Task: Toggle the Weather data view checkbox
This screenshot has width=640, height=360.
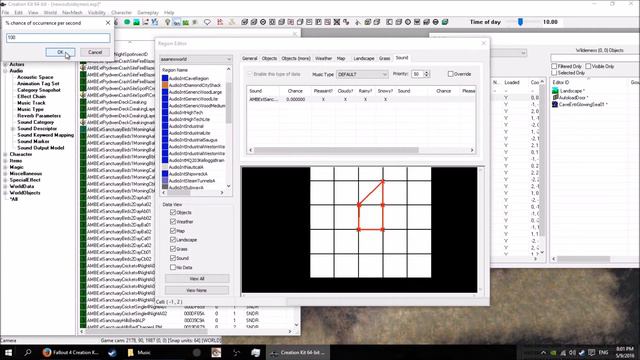Action: [x=173, y=222]
